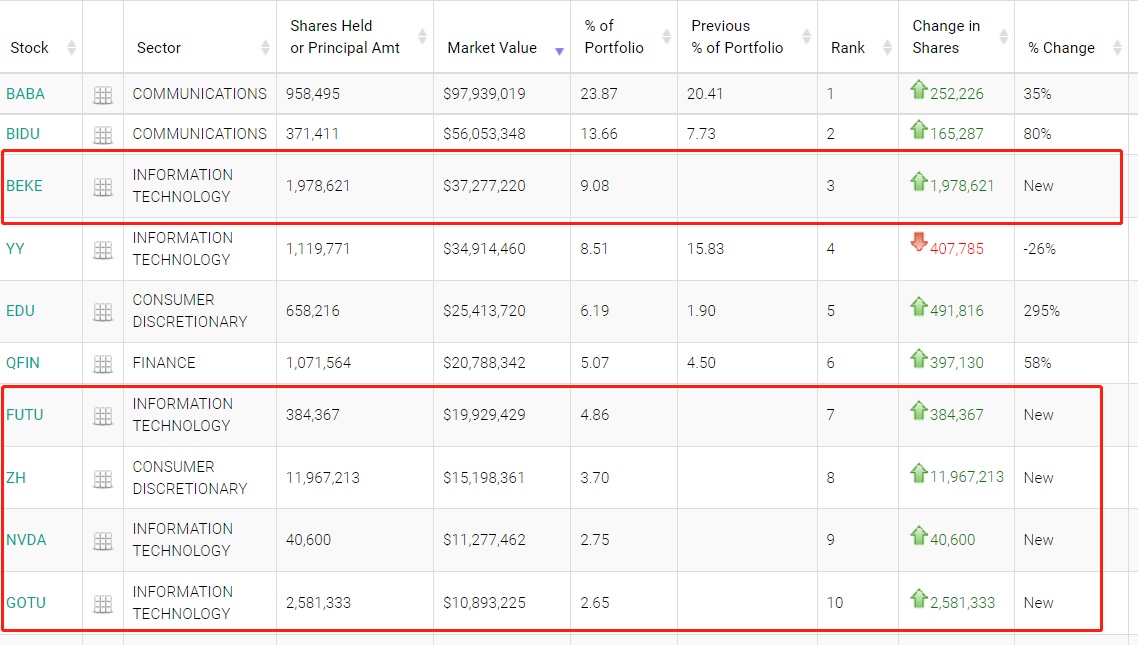This screenshot has width=1138, height=645.
Task: Sort by the % Change column header
Action: point(1061,48)
